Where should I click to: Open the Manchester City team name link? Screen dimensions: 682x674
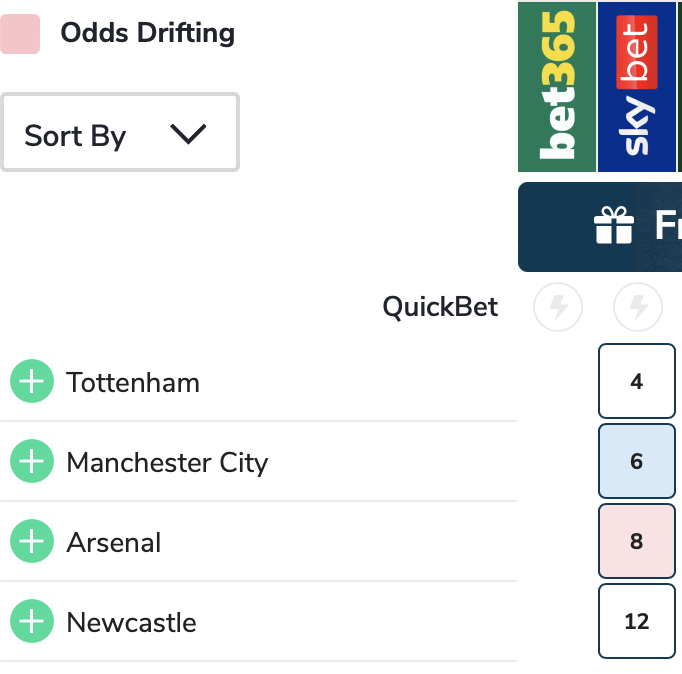click(x=167, y=462)
